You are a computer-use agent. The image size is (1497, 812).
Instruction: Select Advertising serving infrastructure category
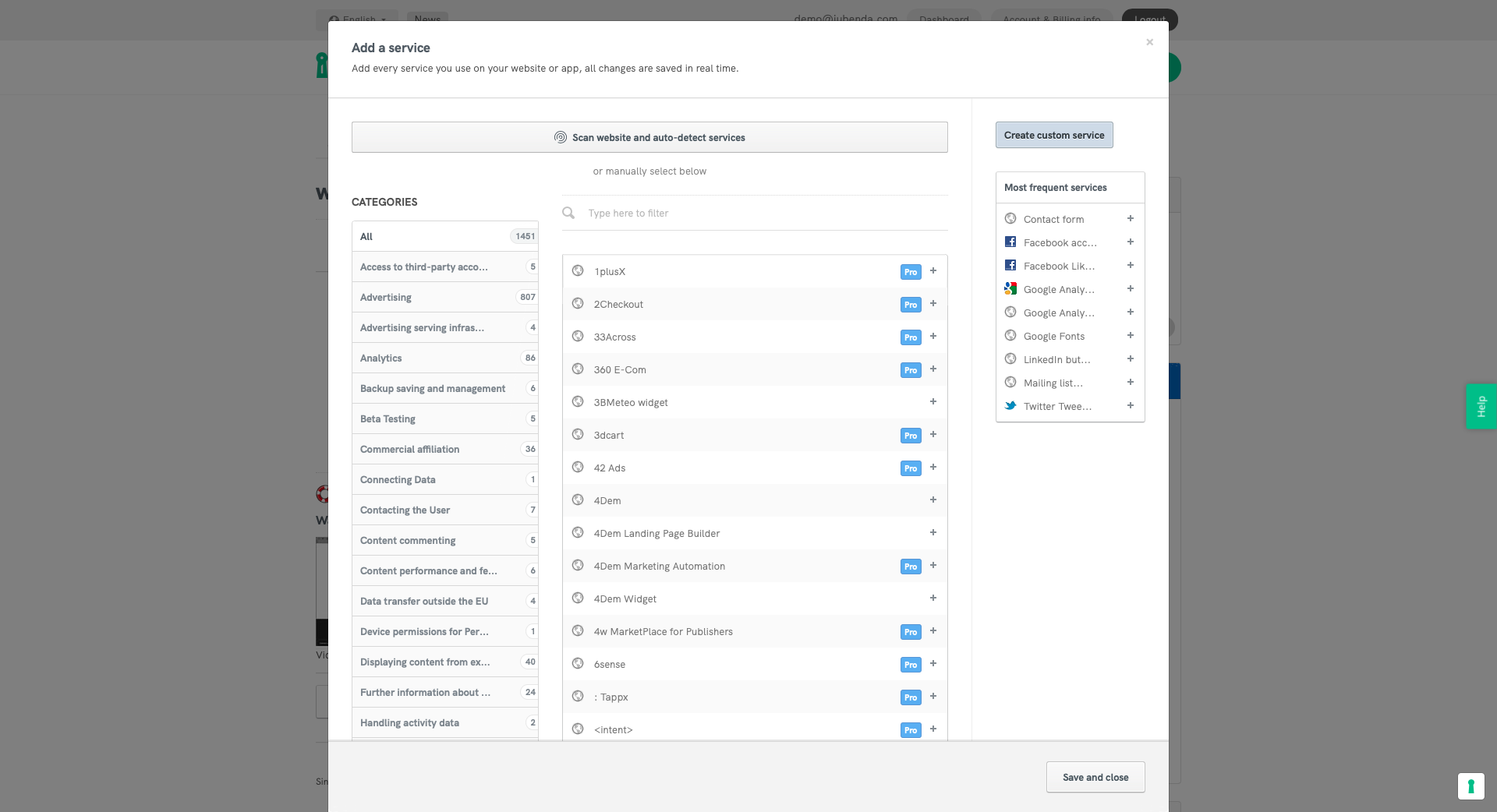(x=445, y=327)
